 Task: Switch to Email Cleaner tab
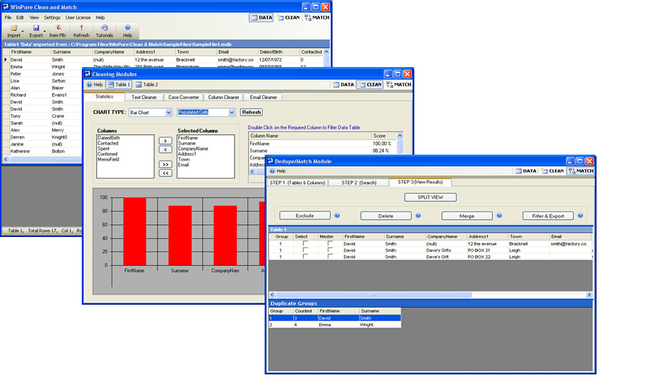pyautogui.click(x=263, y=98)
